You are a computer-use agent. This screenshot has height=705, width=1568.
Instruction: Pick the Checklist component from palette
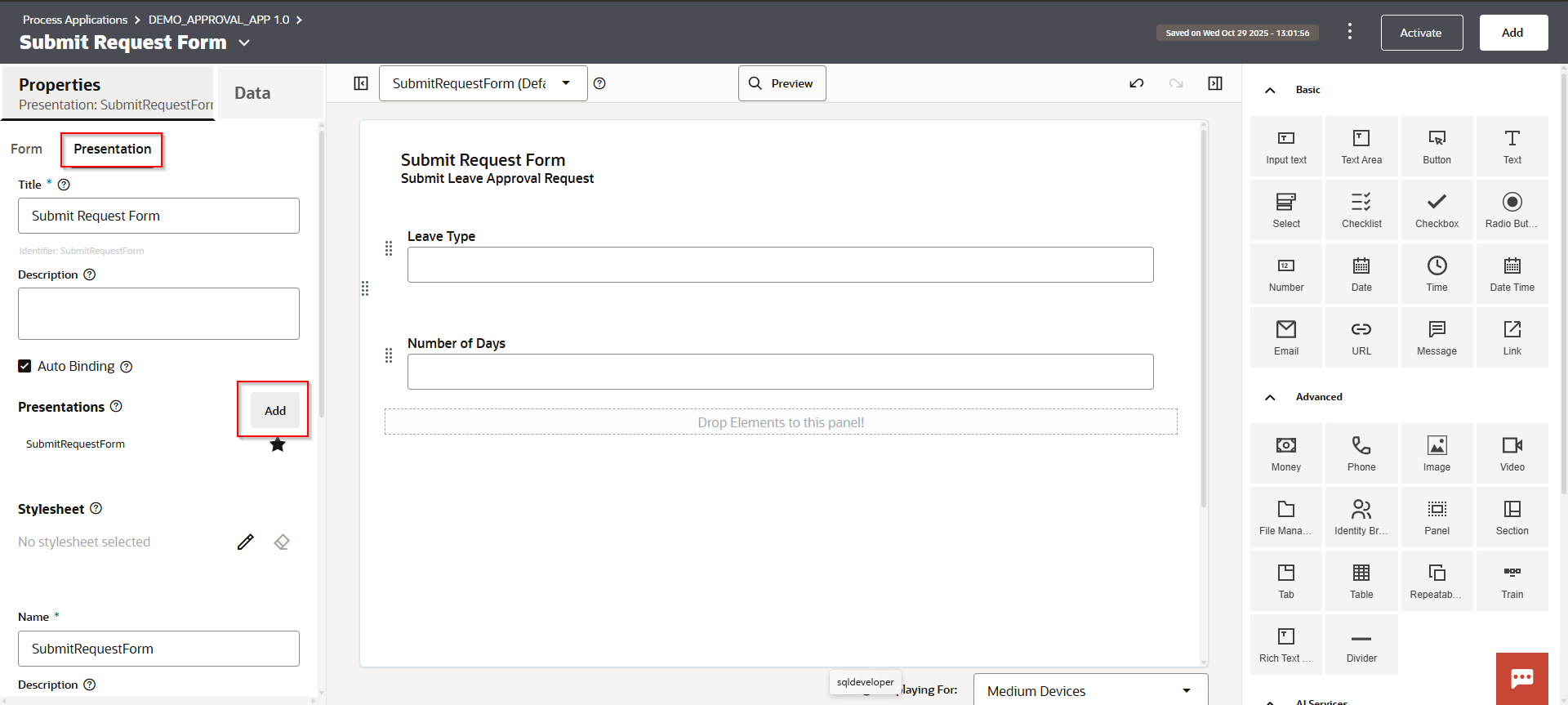tap(1361, 210)
